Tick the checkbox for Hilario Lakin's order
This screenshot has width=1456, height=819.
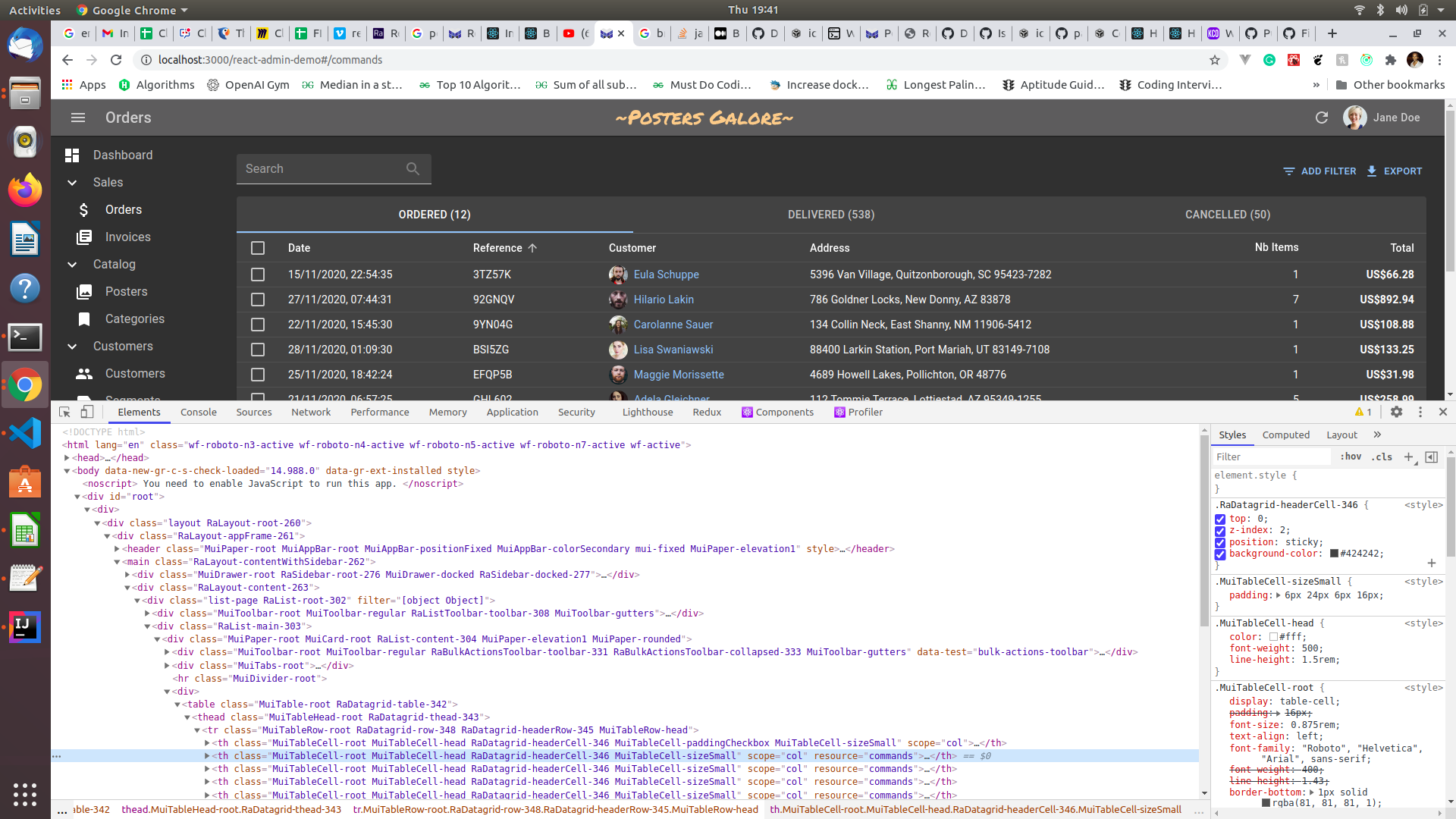[258, 300]
